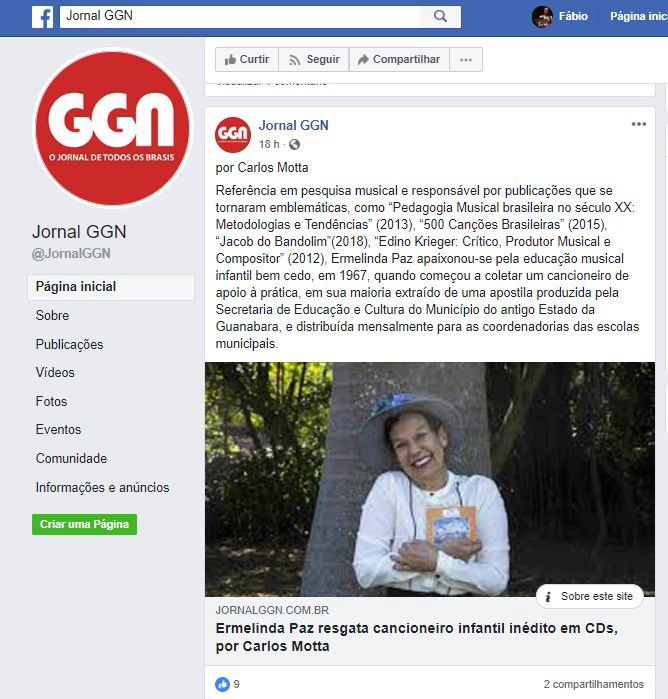
Task: View the 2 compartilhamentos link
Action: coord(594,684)
